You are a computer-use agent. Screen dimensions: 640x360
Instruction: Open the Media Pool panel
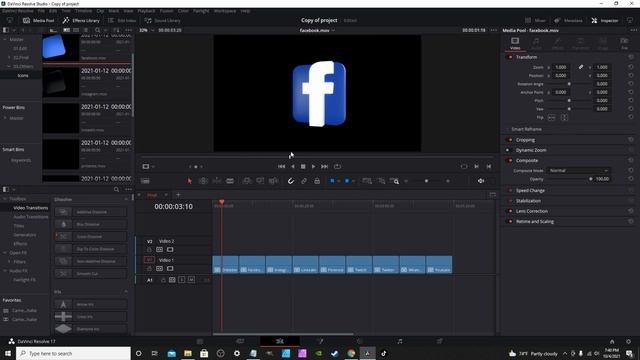click(x=38, y=20)
